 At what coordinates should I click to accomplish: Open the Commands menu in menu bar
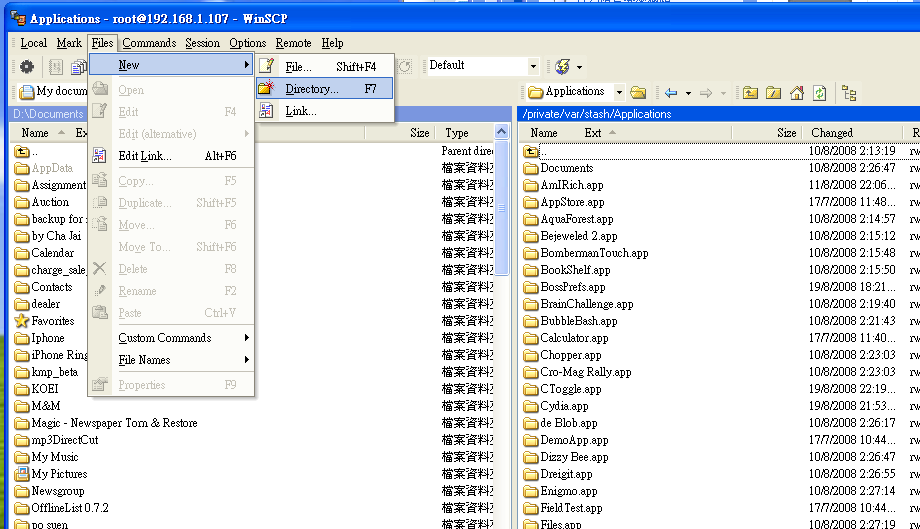(149, 43)
